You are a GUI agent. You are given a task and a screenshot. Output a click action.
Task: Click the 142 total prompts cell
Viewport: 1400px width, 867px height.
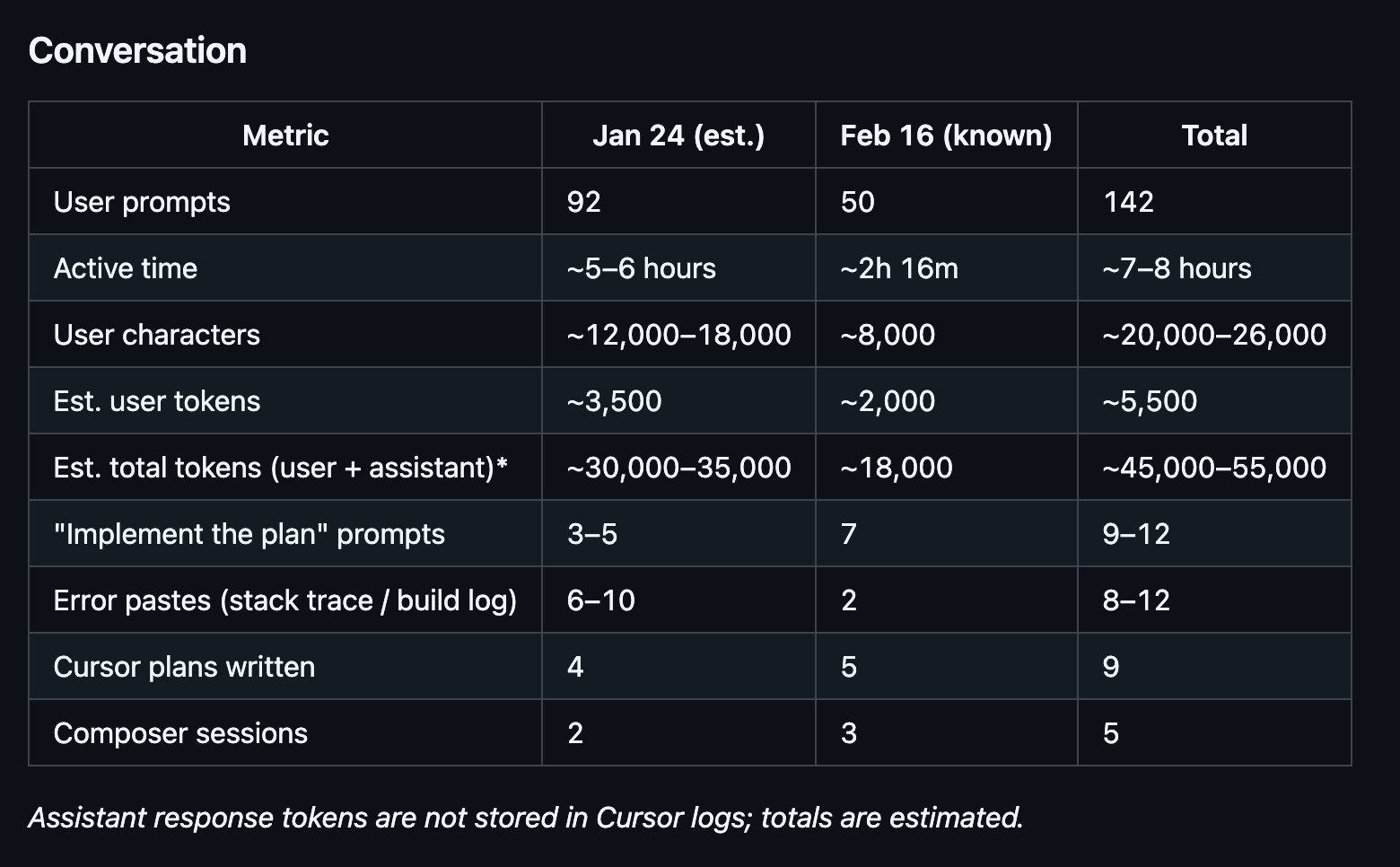coord(1128,202)
